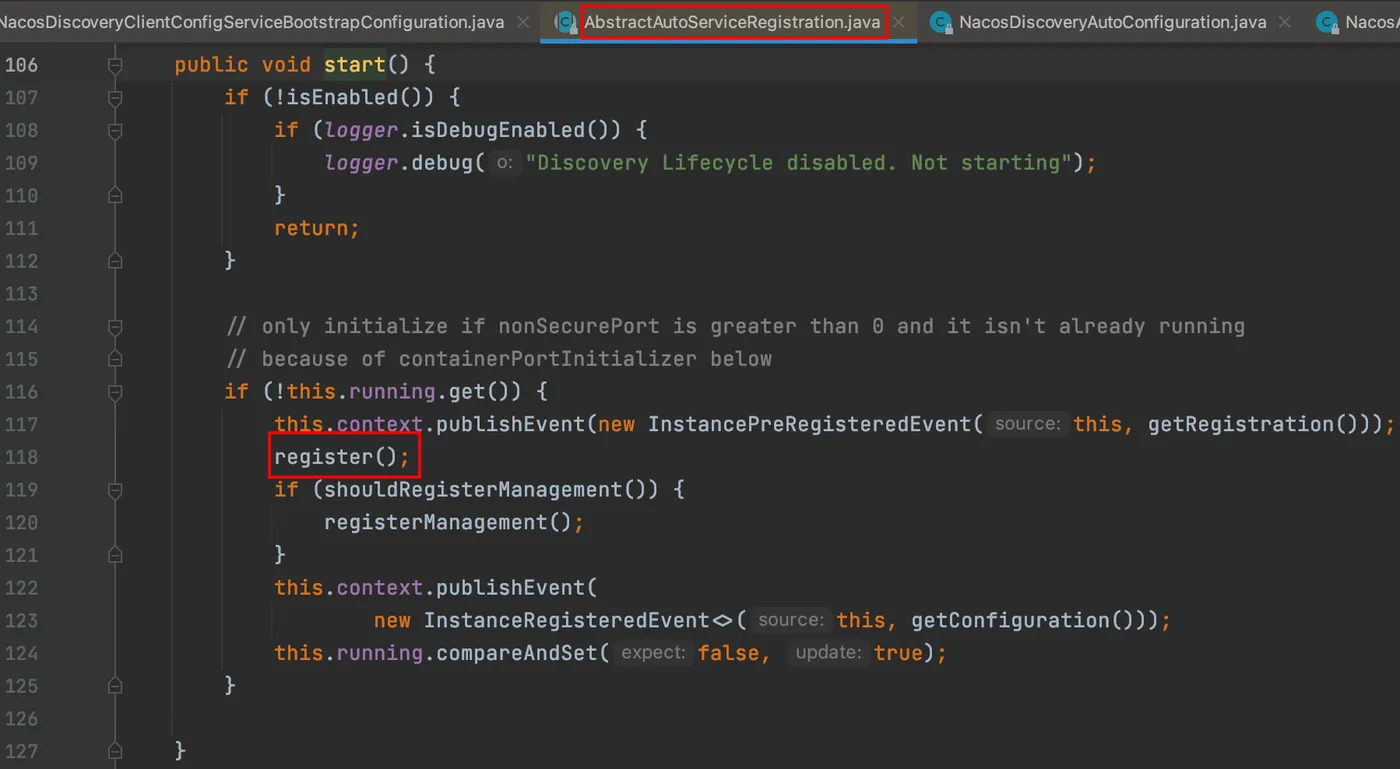Click line number 114 in gutter
The image size is (1400, 769).
click(x=21, y=326)
